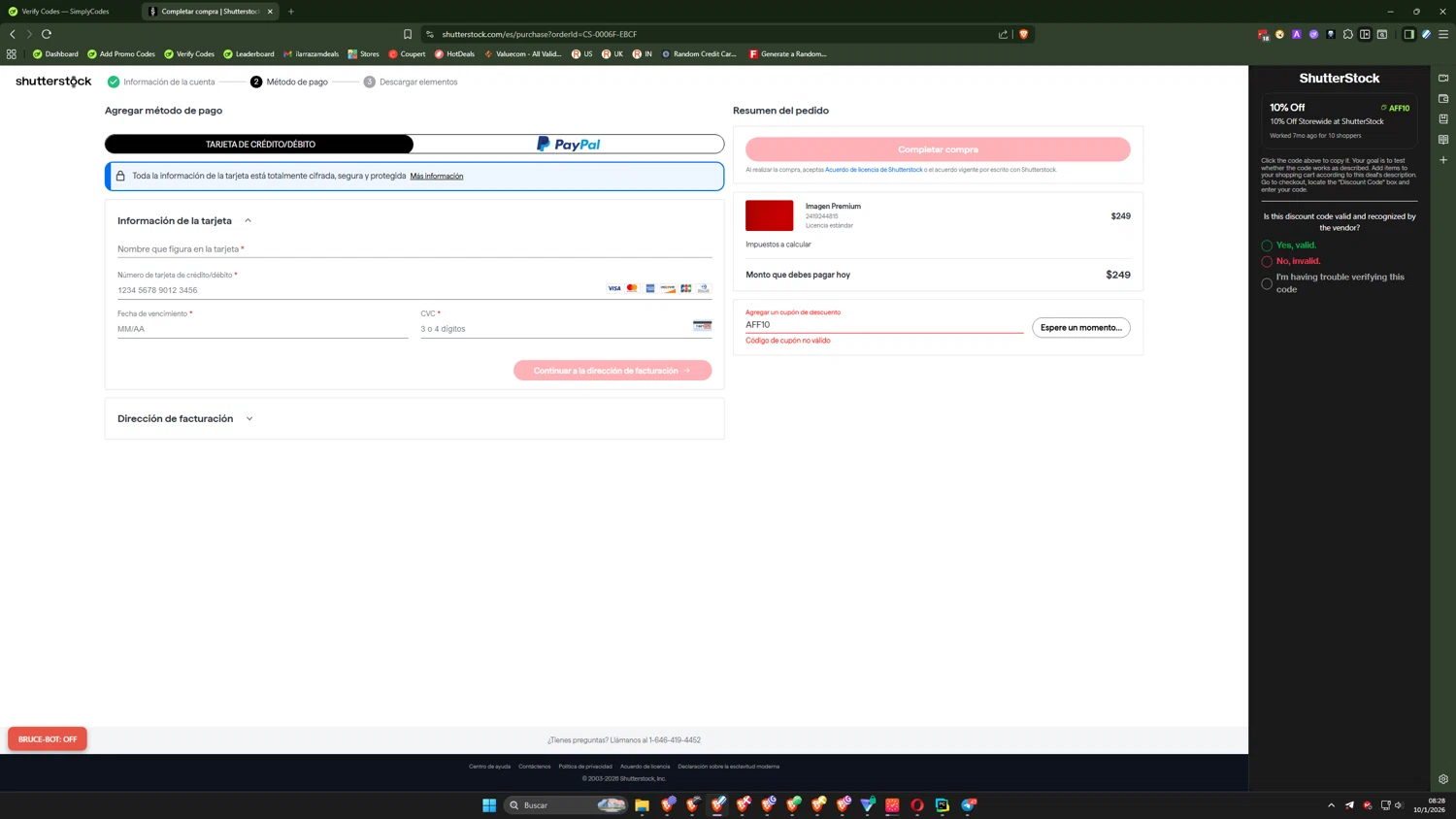1456x819 pixels.
Task: Click the 'Método de pago' step
Action: click(x=288, y=82)
